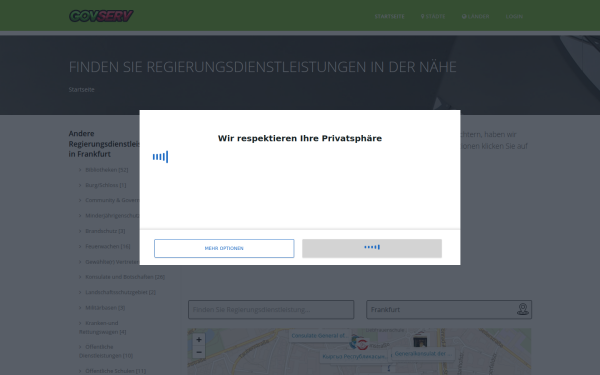Image resolution: width=600 pixels, height=375 pixels.
Task: Open Kranken-und Rettungswagen [4] category
Action: pos(102,328)
